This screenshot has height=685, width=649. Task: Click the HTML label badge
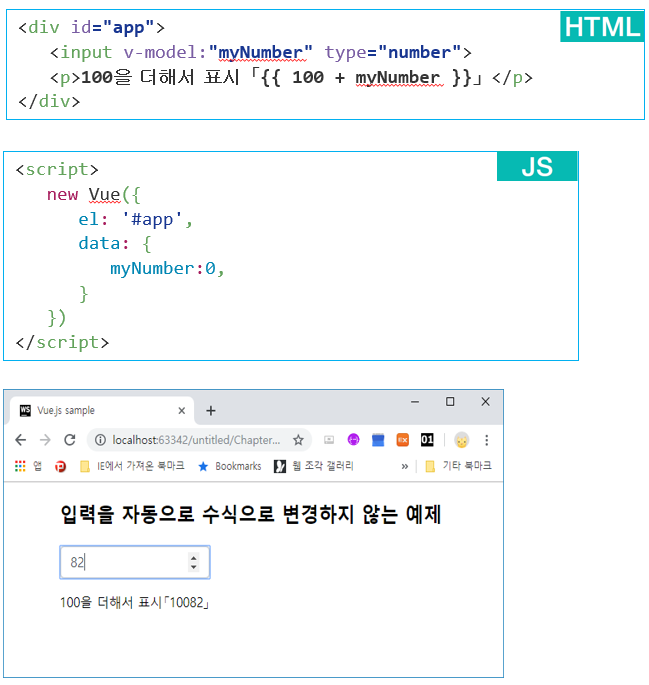(602, 27)
